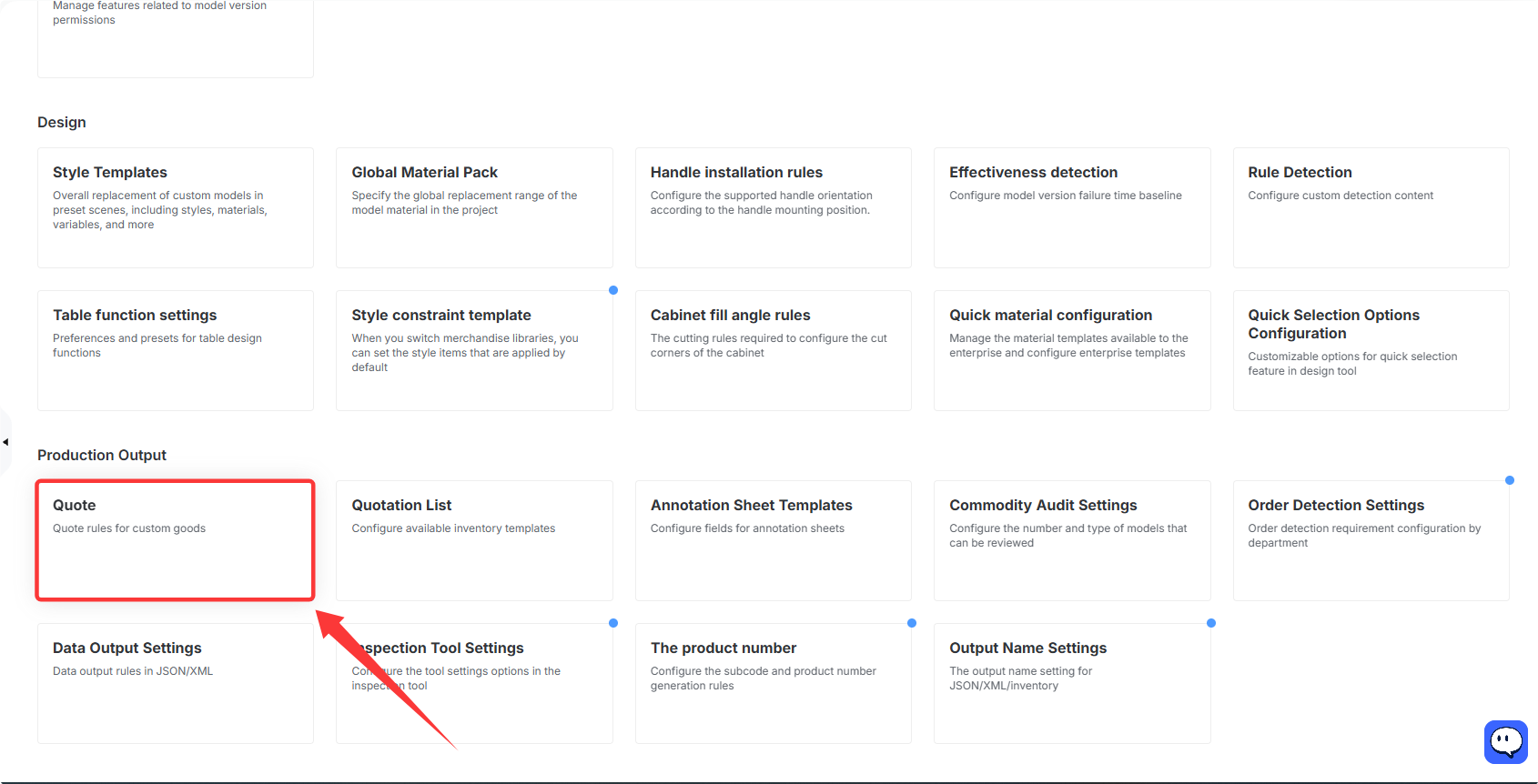Screen dimensions: 1538x784
Task: Open the chat support bot icon
Action: [1505, 742]
